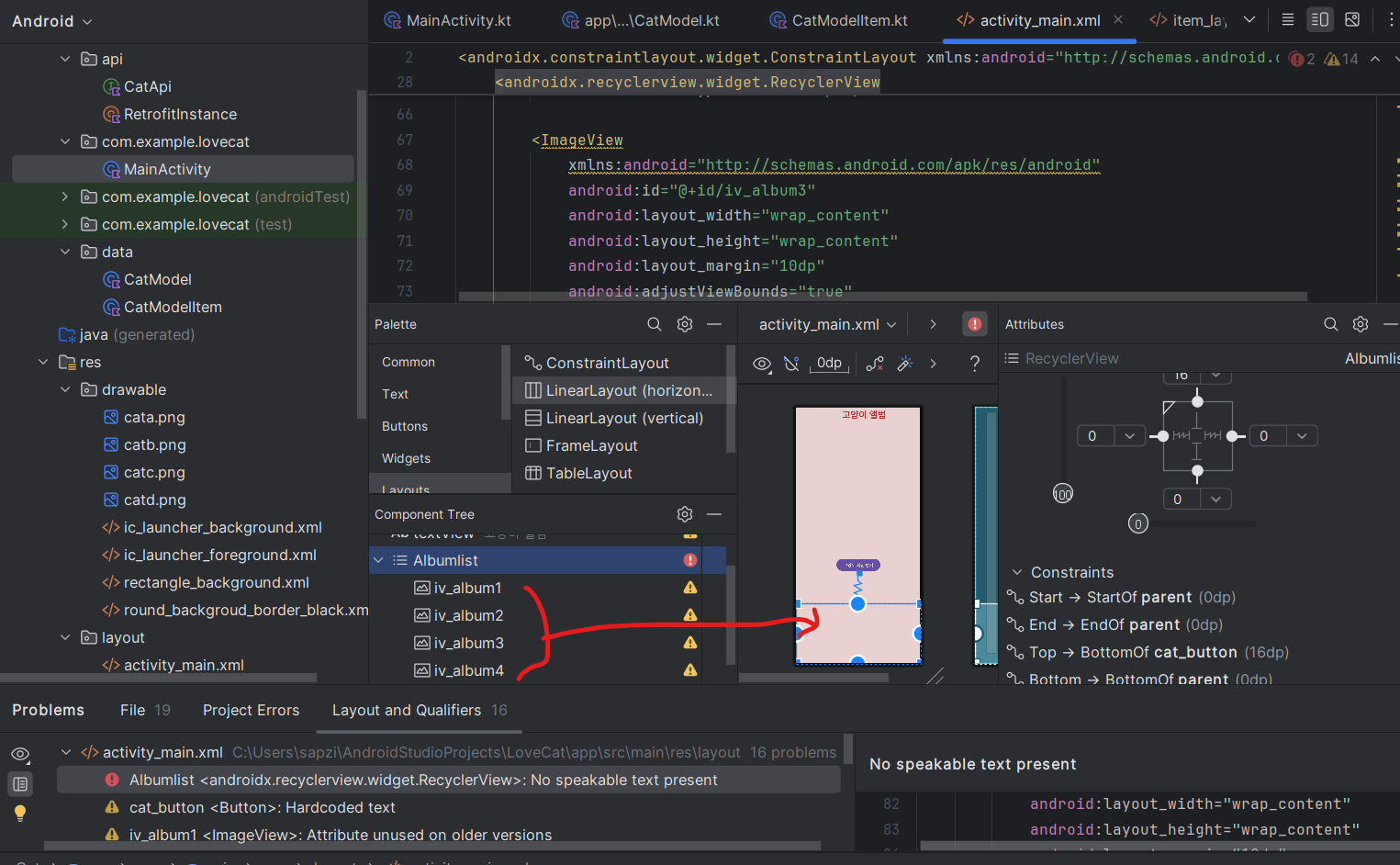Select Widgets category in Palette
This screenshot has width=1400, height=865.
[406, 458]
